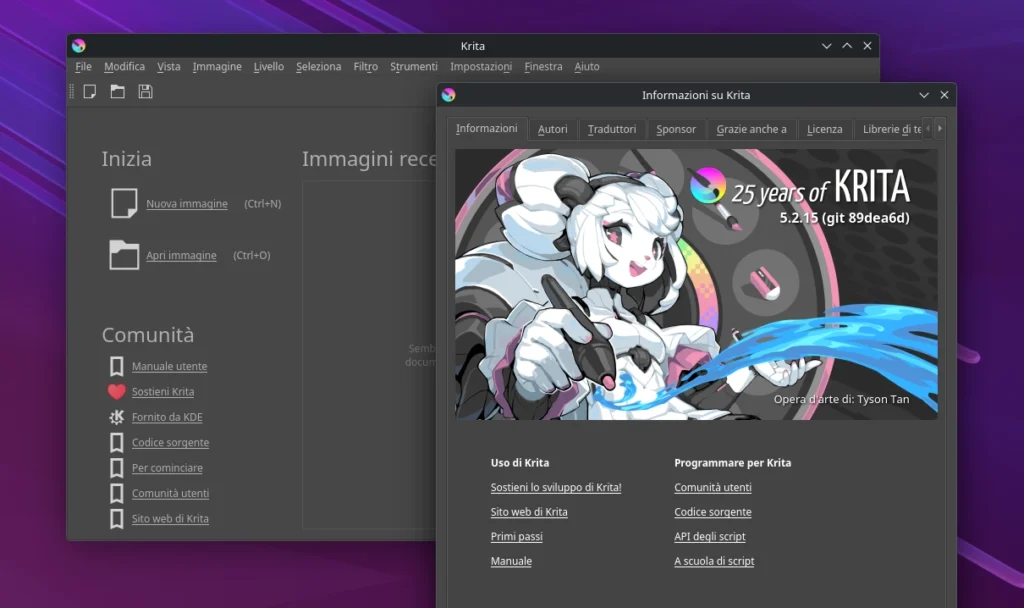Click the left tab-scroll chevron in About dialog
1024x608 pixels.
click(x=928, y=128)
